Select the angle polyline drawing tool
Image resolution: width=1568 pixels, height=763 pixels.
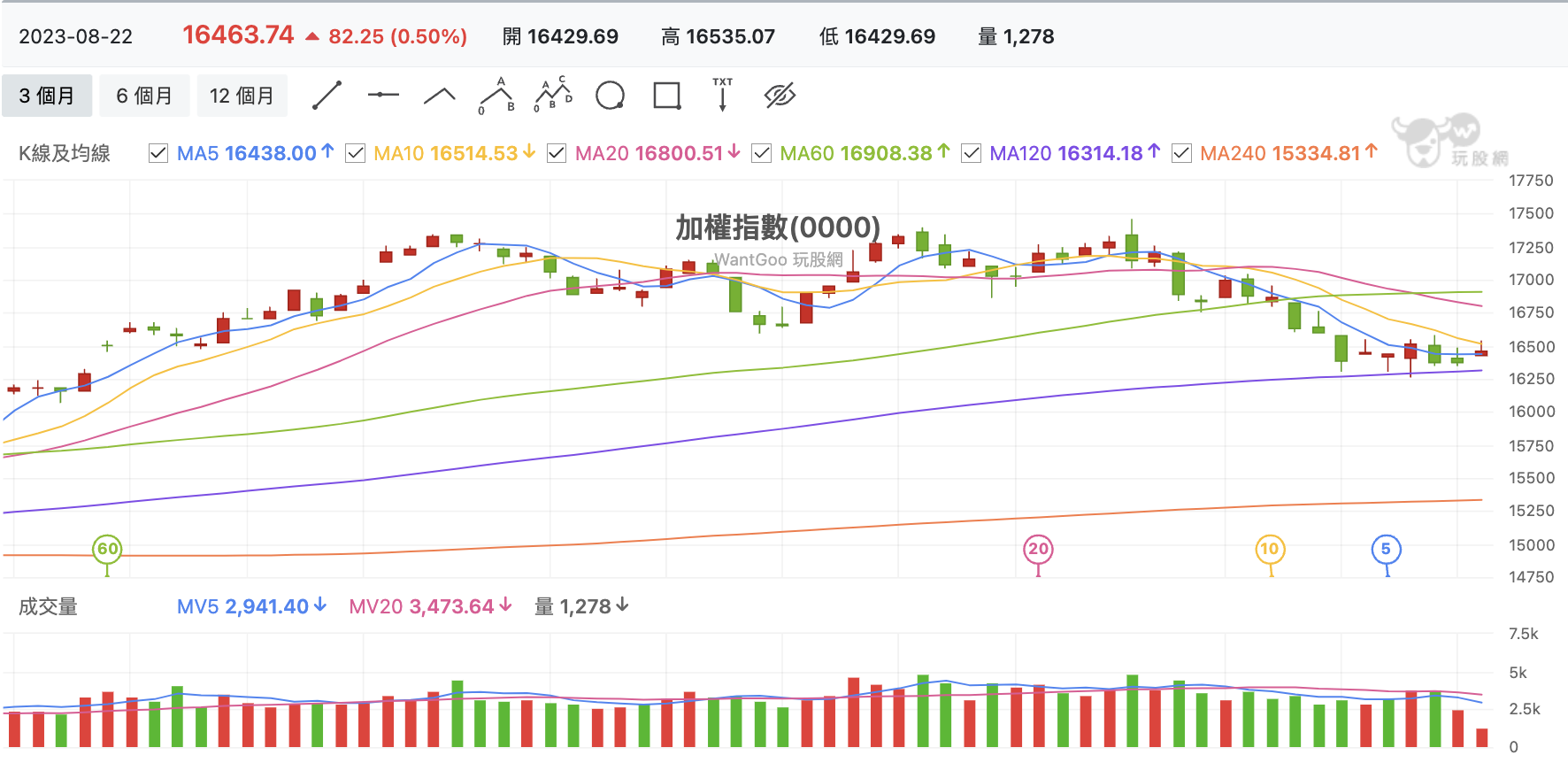(x=440, y=96)
